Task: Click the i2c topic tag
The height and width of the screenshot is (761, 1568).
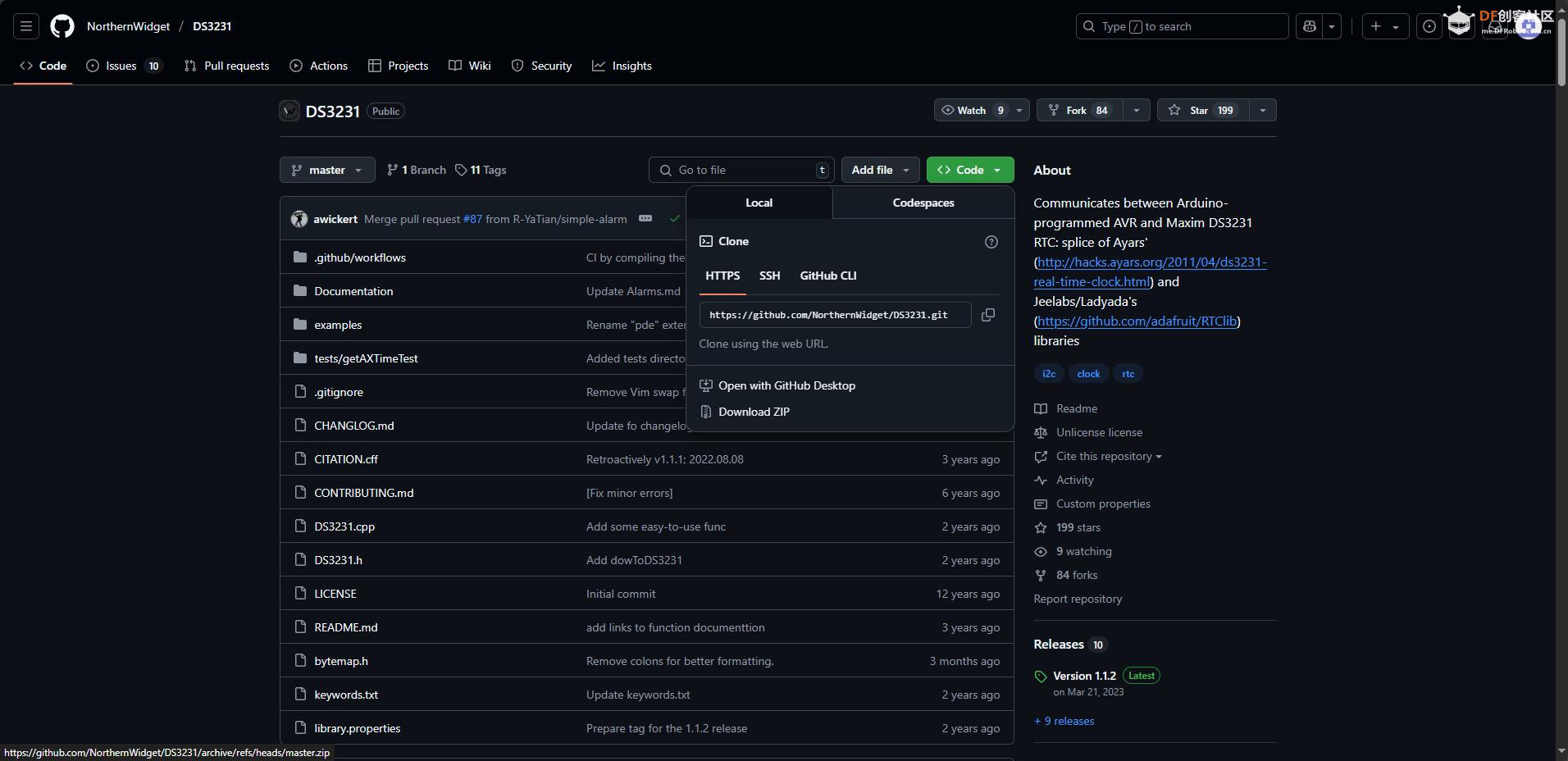Action: pos(1049,373)
